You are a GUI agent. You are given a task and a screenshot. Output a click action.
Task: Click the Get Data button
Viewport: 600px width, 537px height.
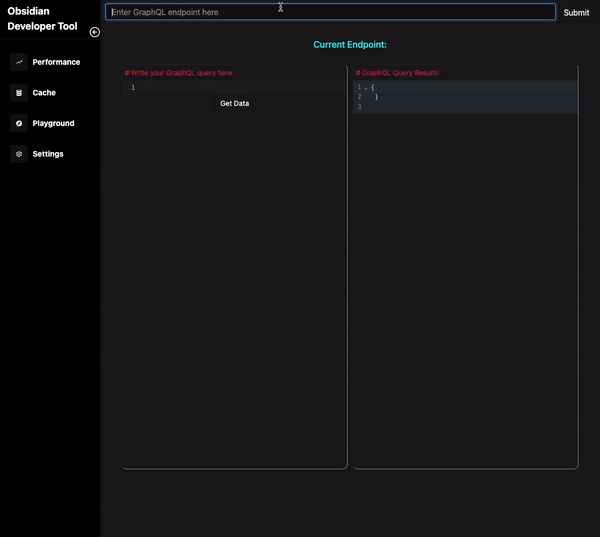tap(235, 103)
